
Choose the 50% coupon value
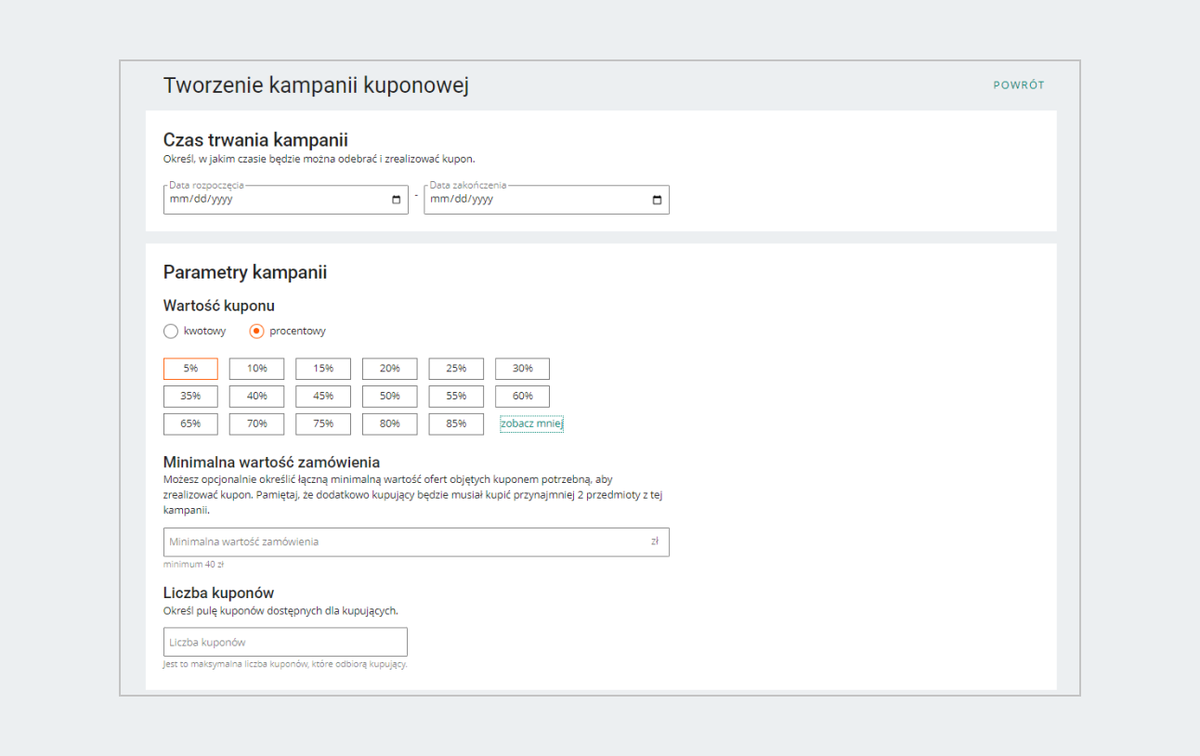(x=390, y=396)
